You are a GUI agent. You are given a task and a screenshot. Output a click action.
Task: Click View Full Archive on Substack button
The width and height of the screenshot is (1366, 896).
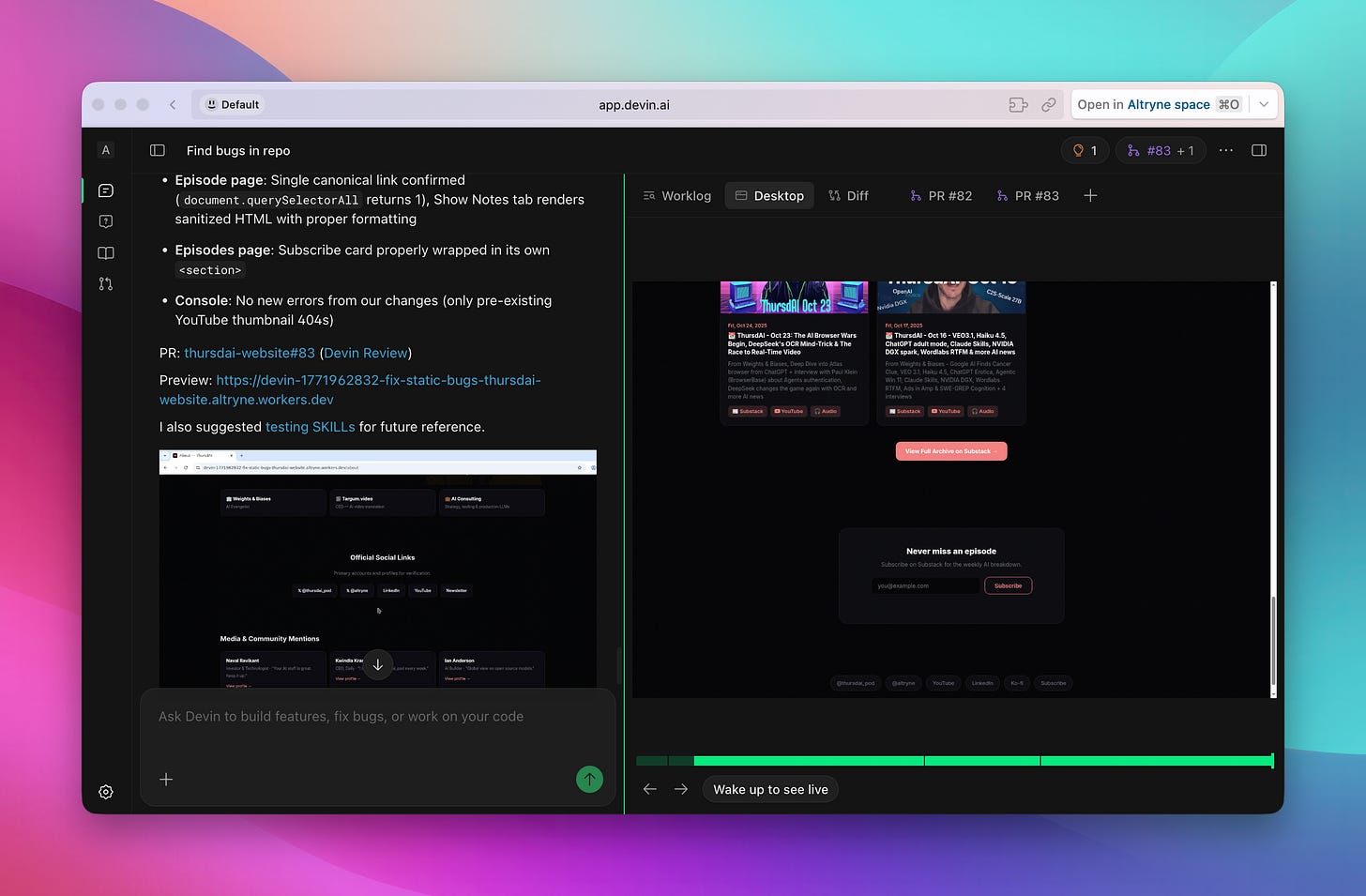coord(951,451)
